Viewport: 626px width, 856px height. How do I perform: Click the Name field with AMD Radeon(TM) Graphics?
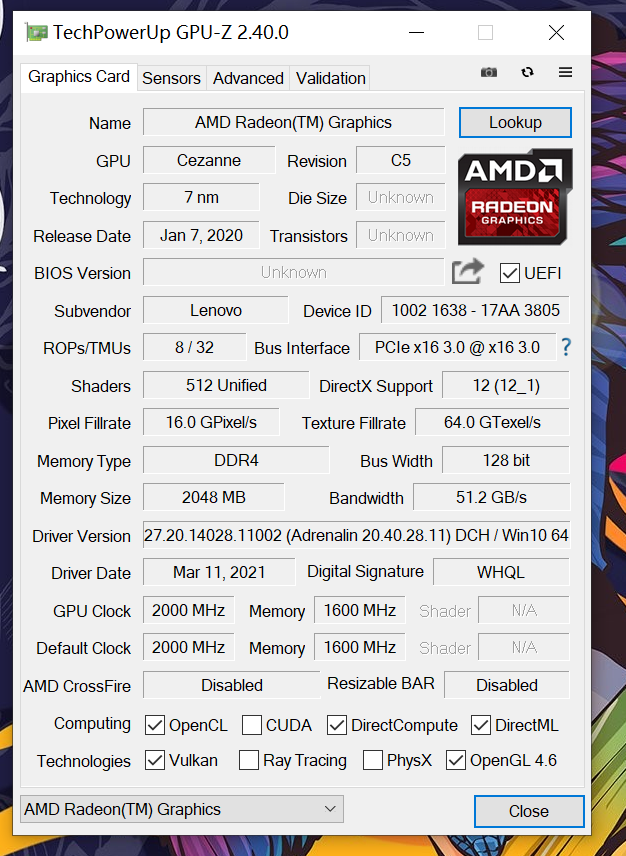tap(294, 122)
